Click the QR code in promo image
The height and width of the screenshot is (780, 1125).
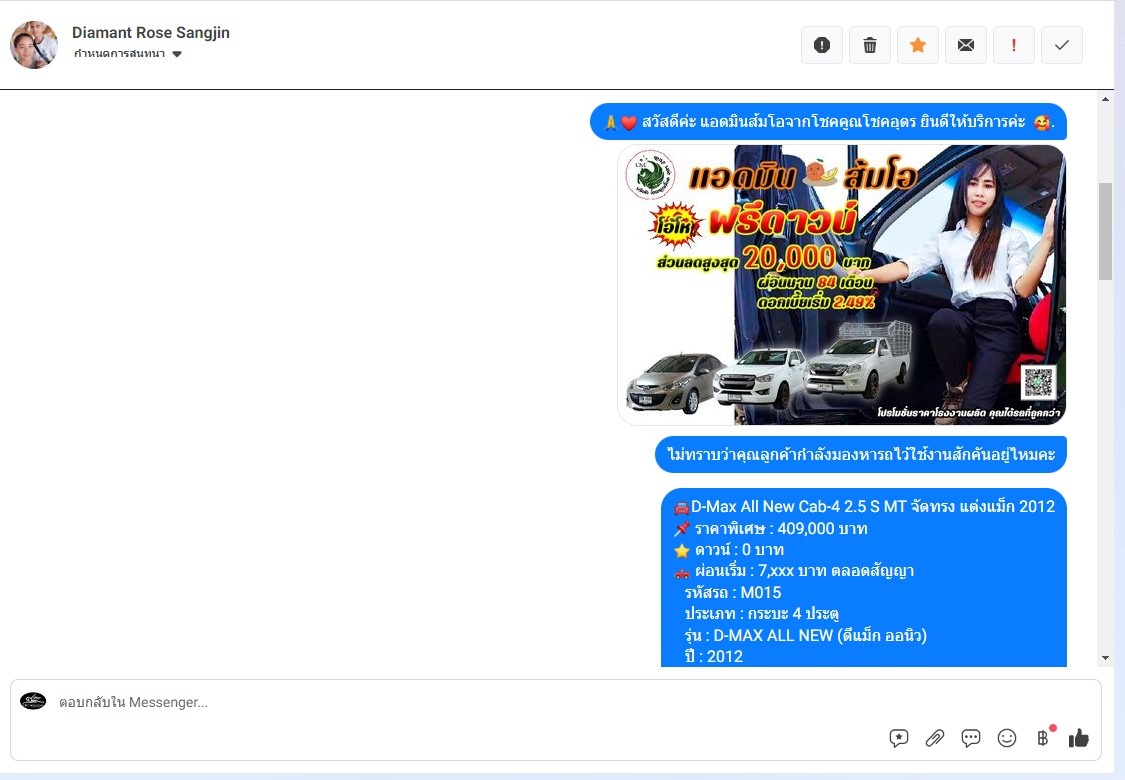1038,382
